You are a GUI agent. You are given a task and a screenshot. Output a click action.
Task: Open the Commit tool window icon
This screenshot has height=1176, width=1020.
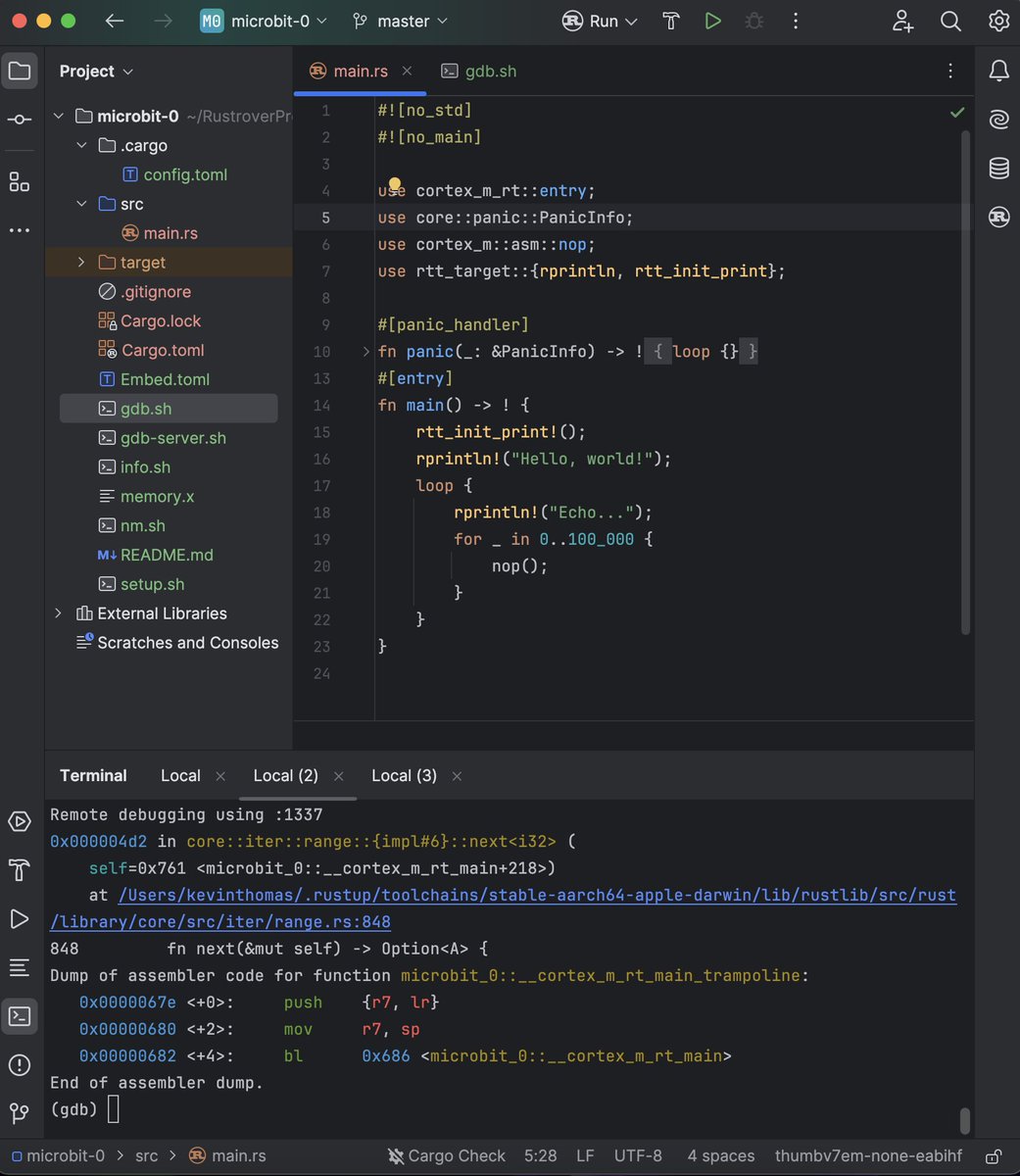[19, 120]
